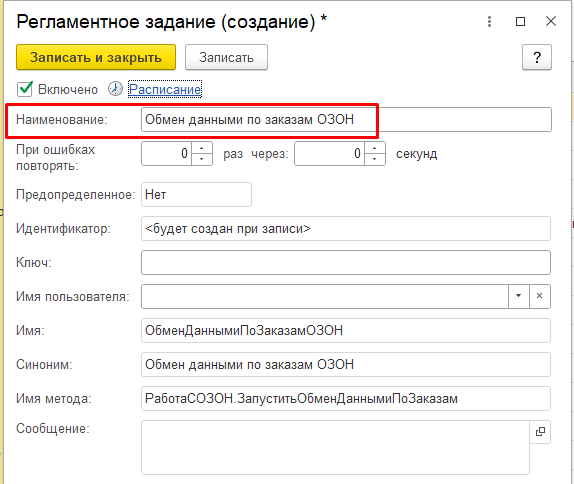Open help with the question mark button
The height and width of the screenshot is (484, 574).
point(537,57)
